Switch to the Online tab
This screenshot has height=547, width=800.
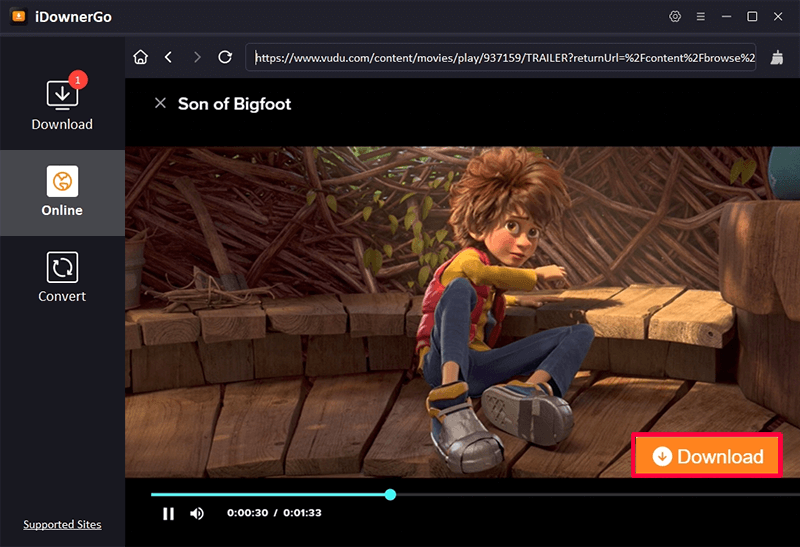tap(62, 192)
